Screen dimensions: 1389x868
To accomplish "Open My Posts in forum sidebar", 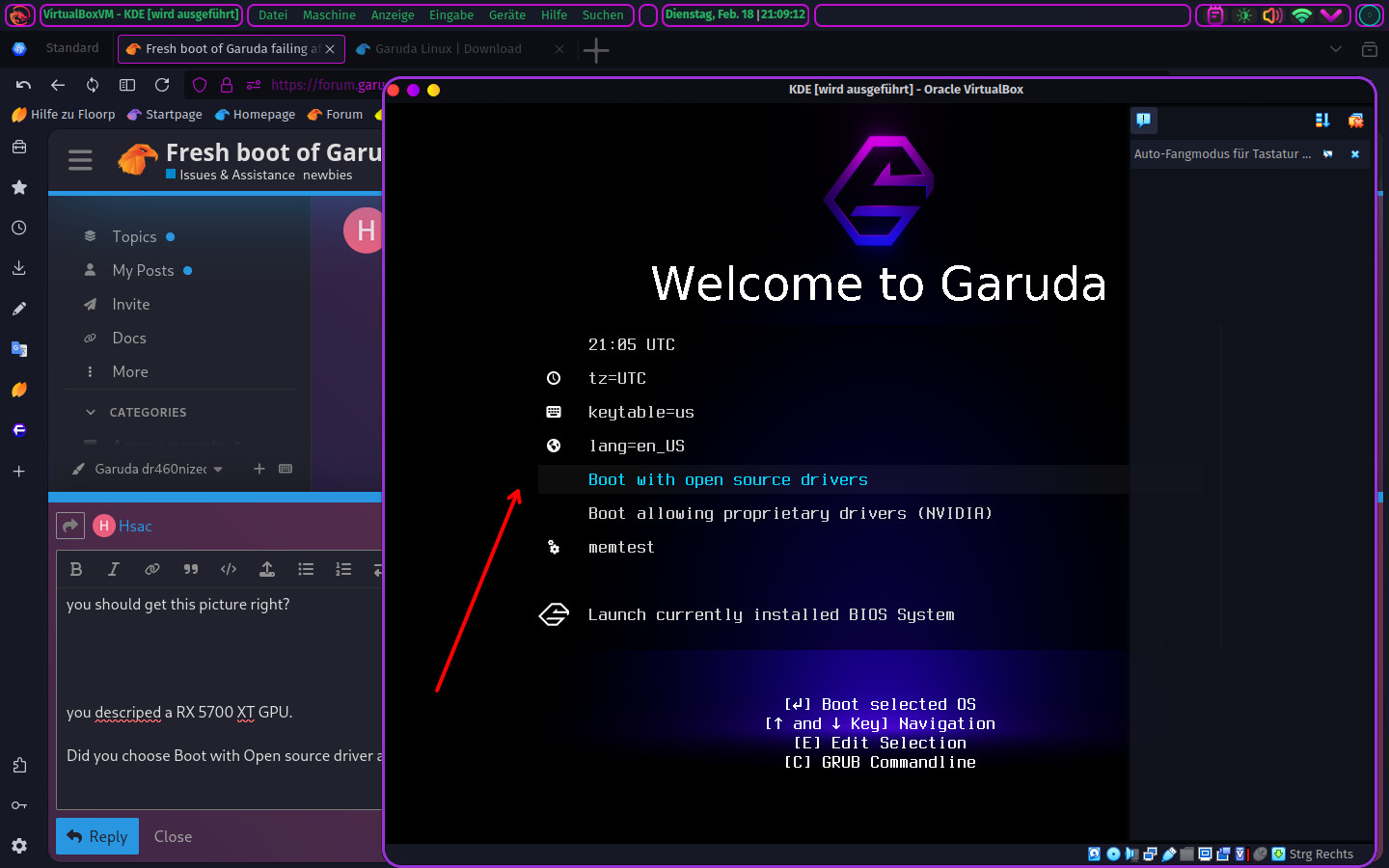I will 143,270.
